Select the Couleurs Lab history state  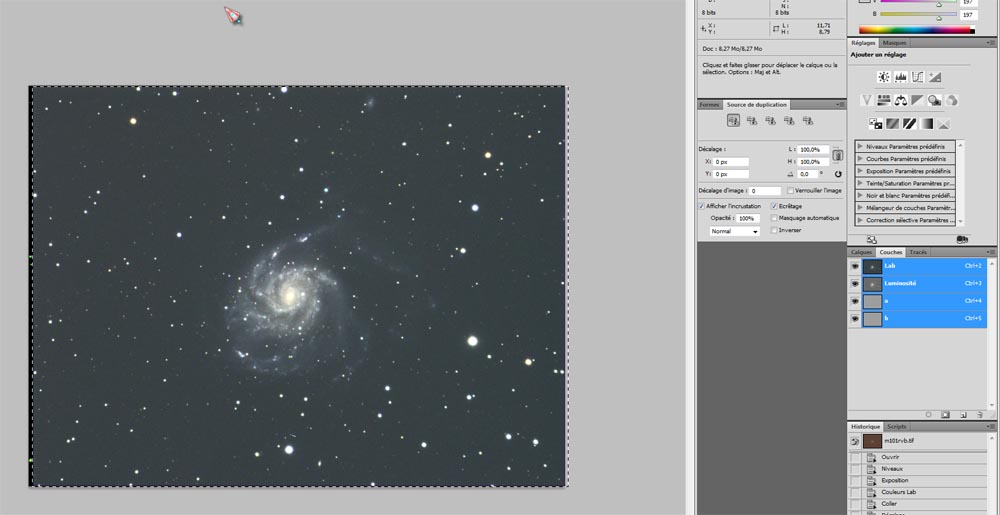(899, 492)
